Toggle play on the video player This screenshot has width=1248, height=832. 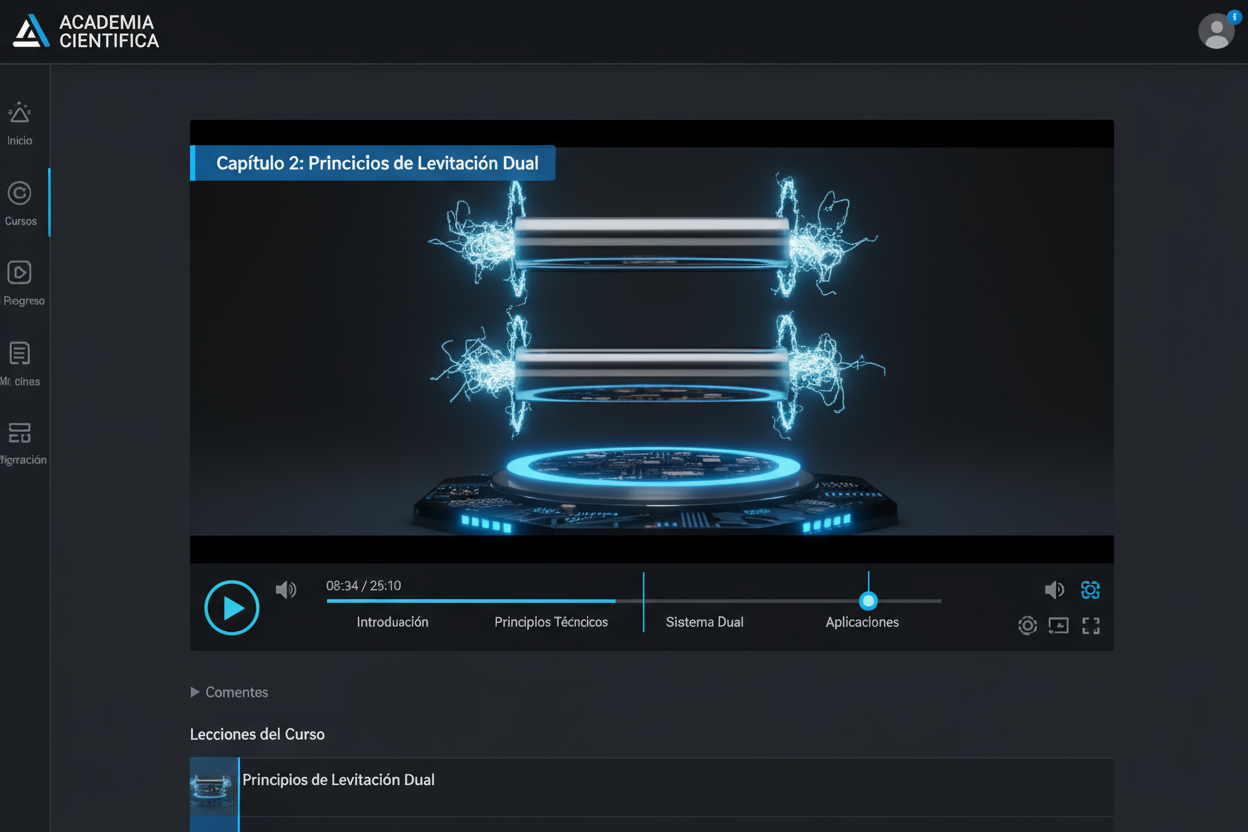(232, 608)
